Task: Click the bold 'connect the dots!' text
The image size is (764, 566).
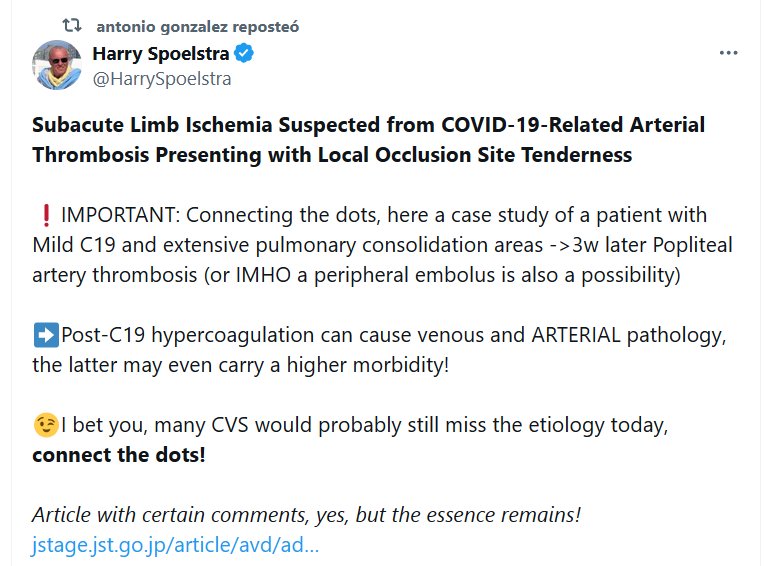Action: (119, 455)
